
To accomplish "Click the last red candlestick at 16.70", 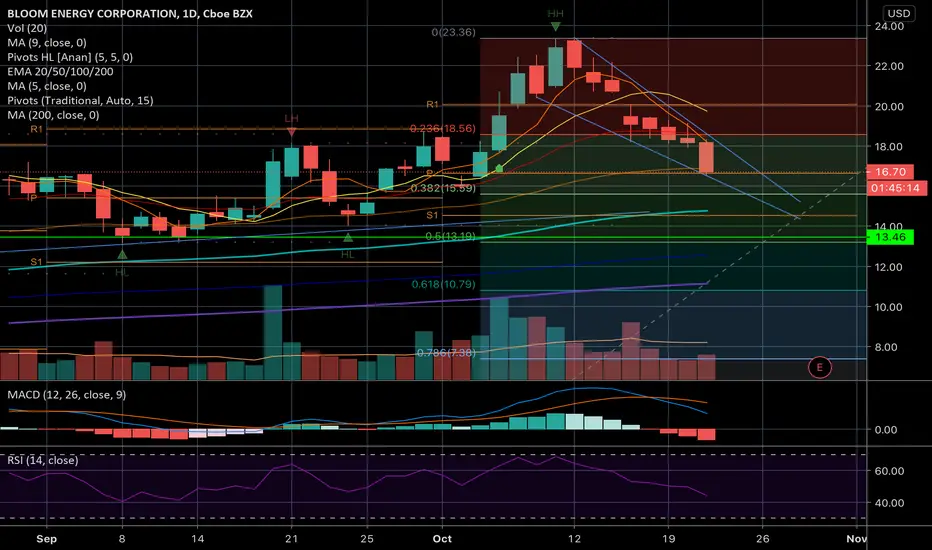I will (706, 157).
